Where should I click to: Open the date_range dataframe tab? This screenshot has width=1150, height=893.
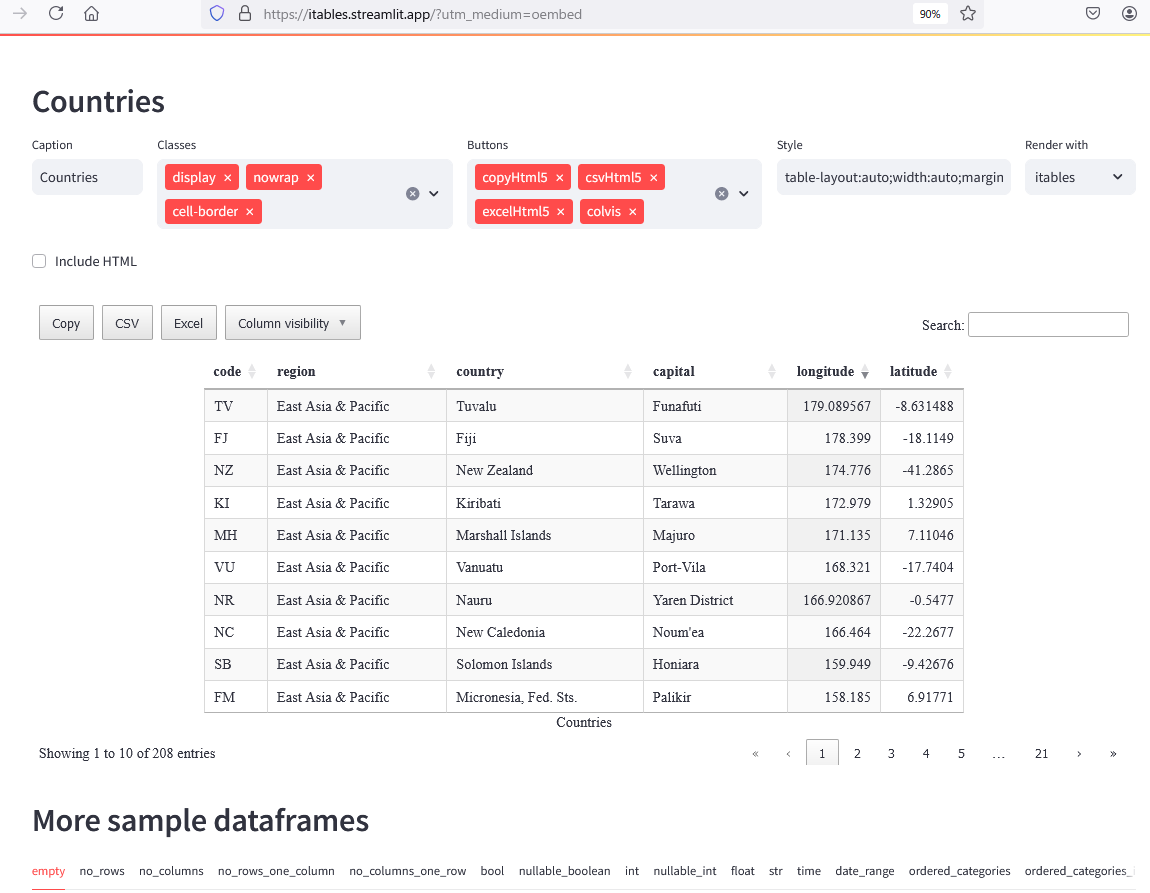coord(865,871)
